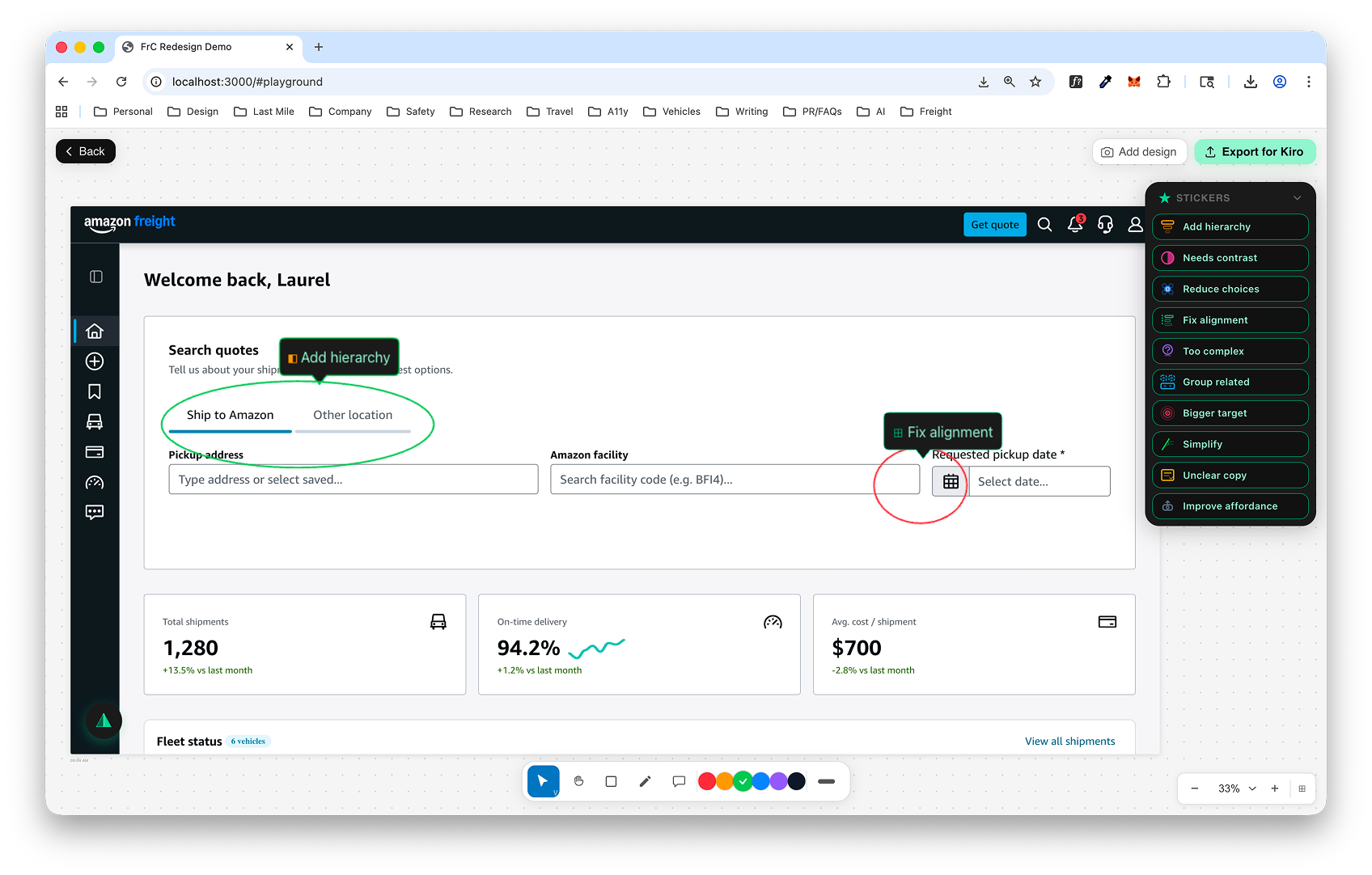Click the headset support icon

point(1105,225)
